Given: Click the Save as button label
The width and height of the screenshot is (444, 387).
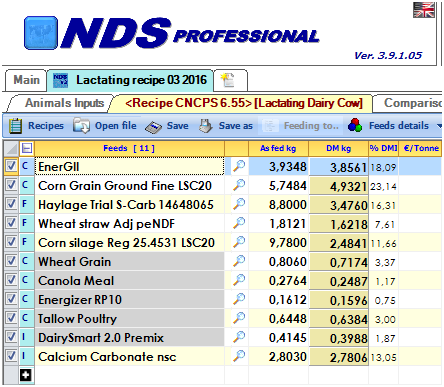Looking at the screenshot, I should click(x=235, y=126).
